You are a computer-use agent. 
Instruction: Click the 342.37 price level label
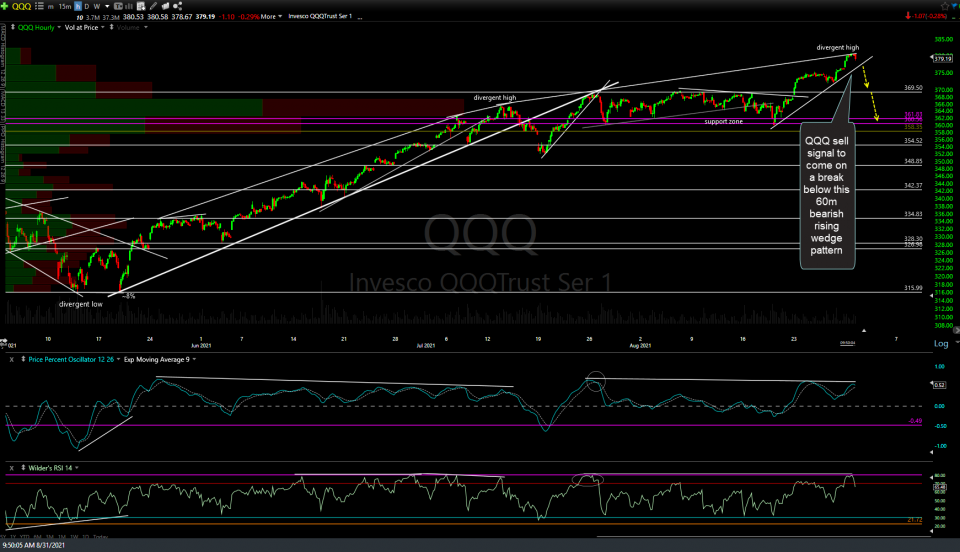coord(913,185)
